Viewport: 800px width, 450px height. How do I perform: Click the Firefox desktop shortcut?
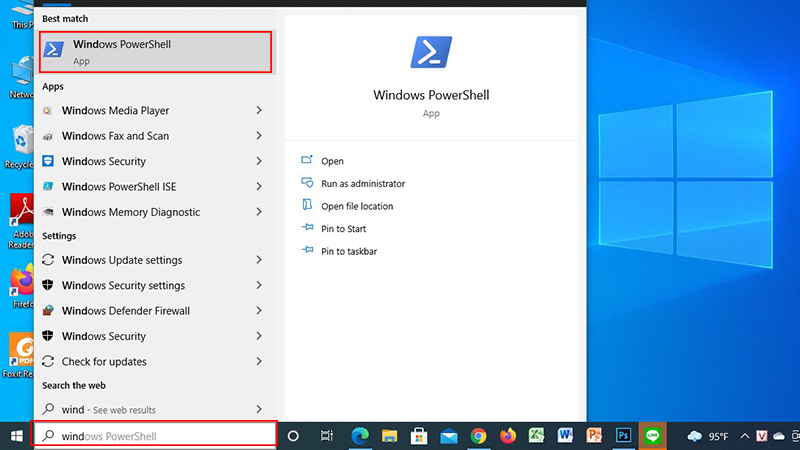click(x=21, y=287)
